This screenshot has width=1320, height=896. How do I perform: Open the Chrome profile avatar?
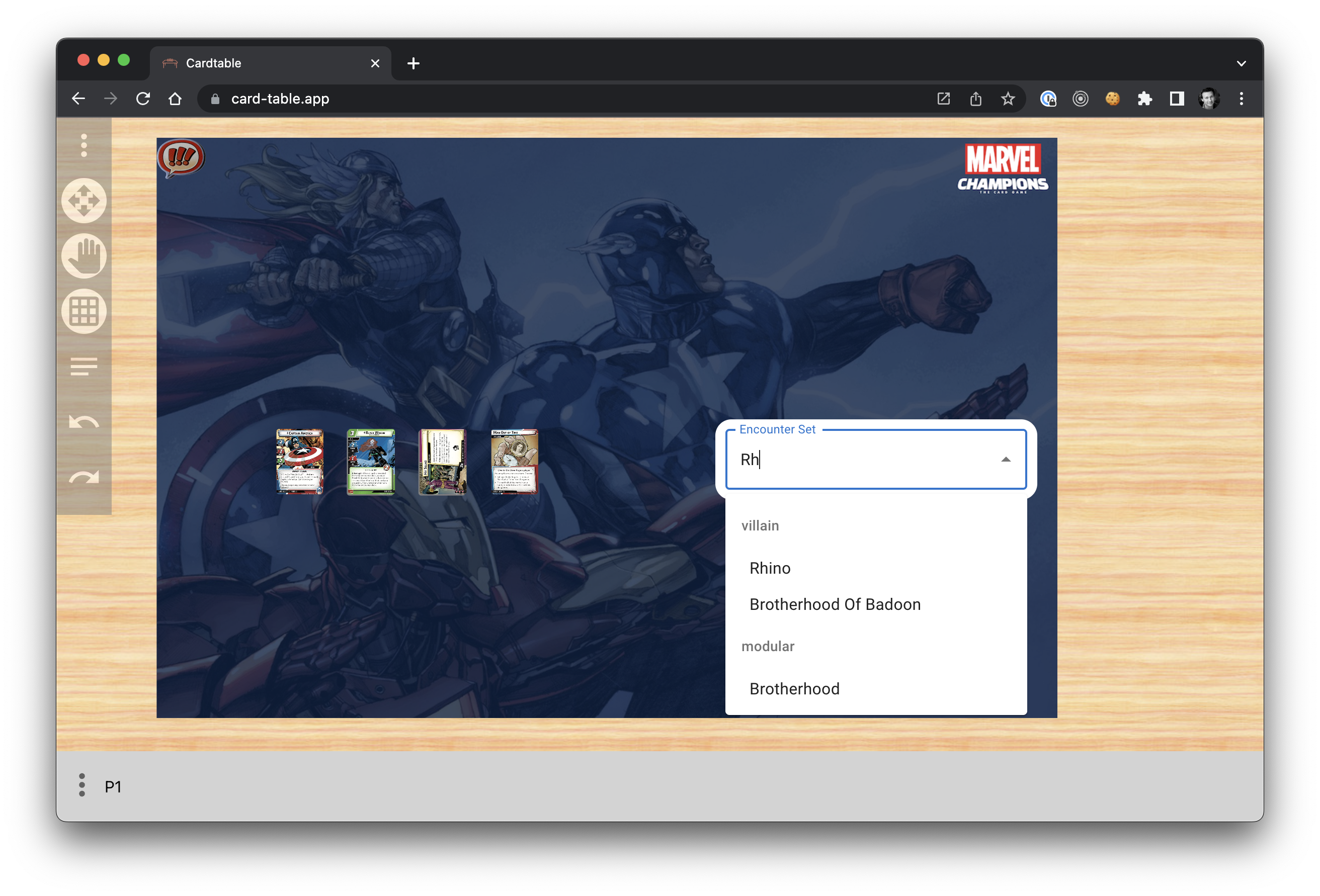tap(1209, 99)
